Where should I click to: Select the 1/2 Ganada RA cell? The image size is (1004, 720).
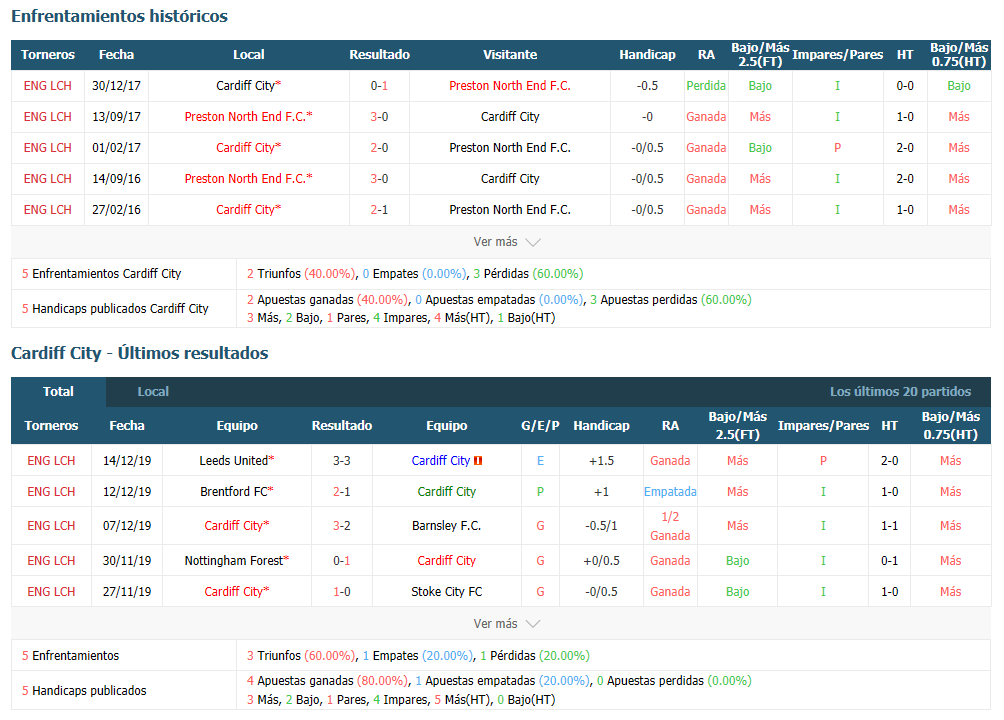coord(670,526)
